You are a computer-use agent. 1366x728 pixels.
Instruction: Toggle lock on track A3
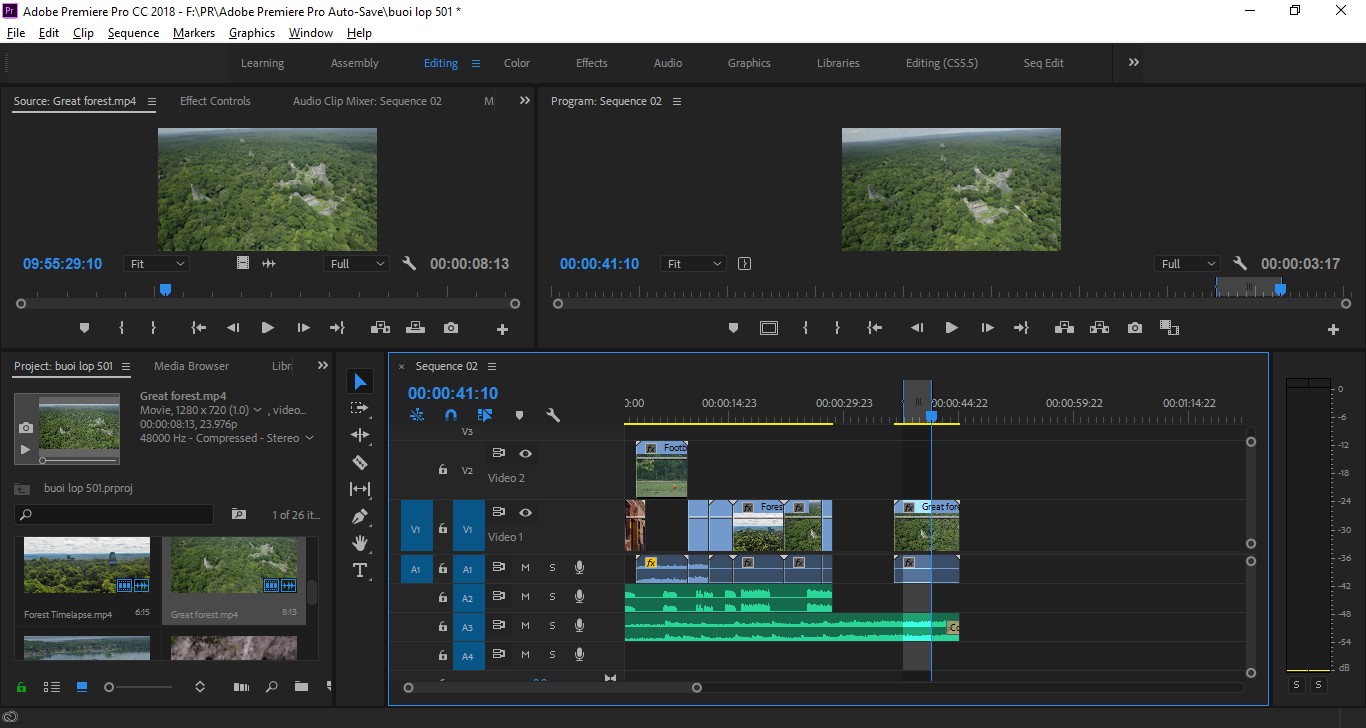[x=442, y=626]
